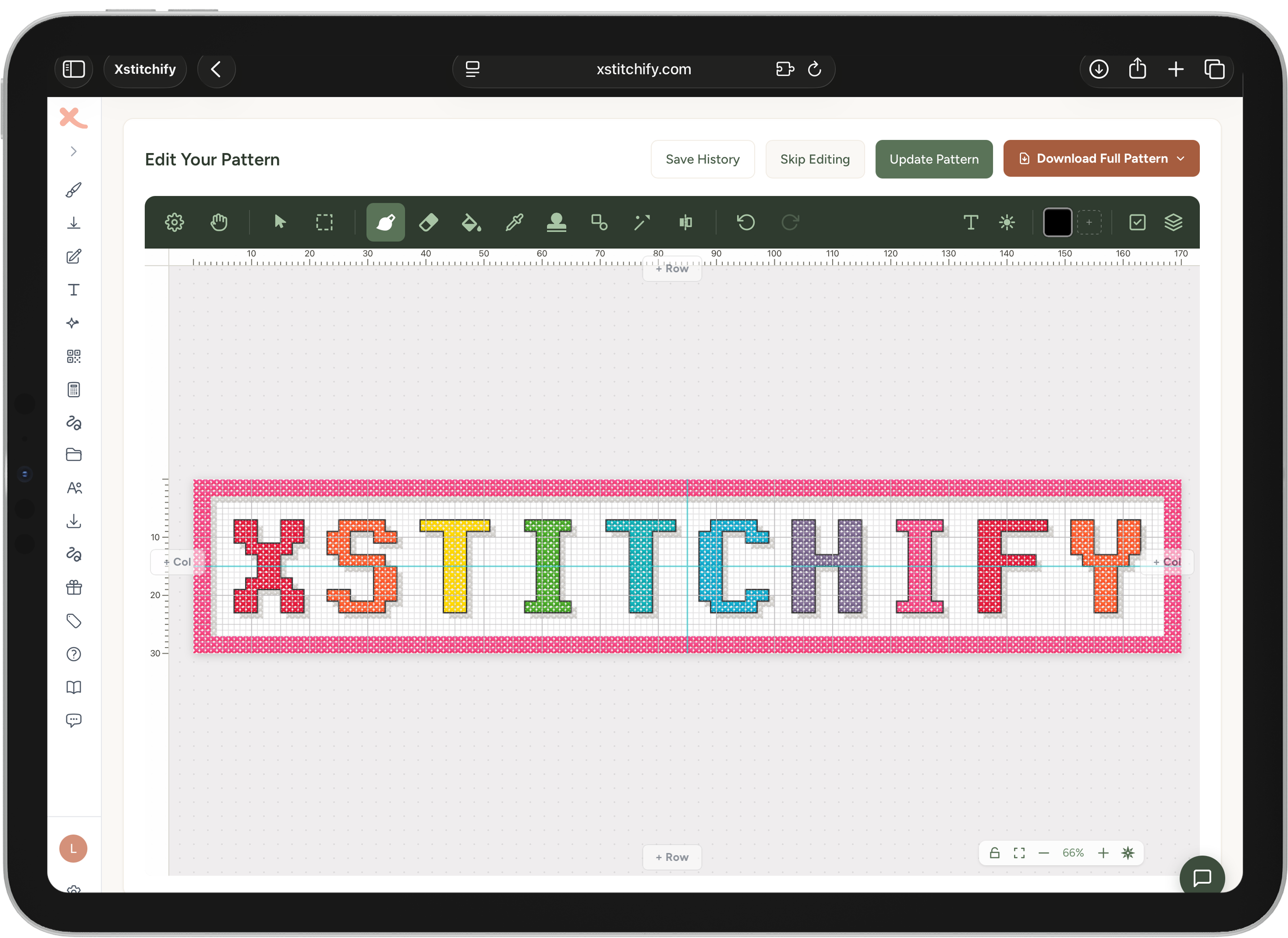Image resolution: width=1288 pixels, height=938 pixels.
Task: Open the speech bubble feedback sidebar icon
Action: pyautogui.click(x=74, y=721)
